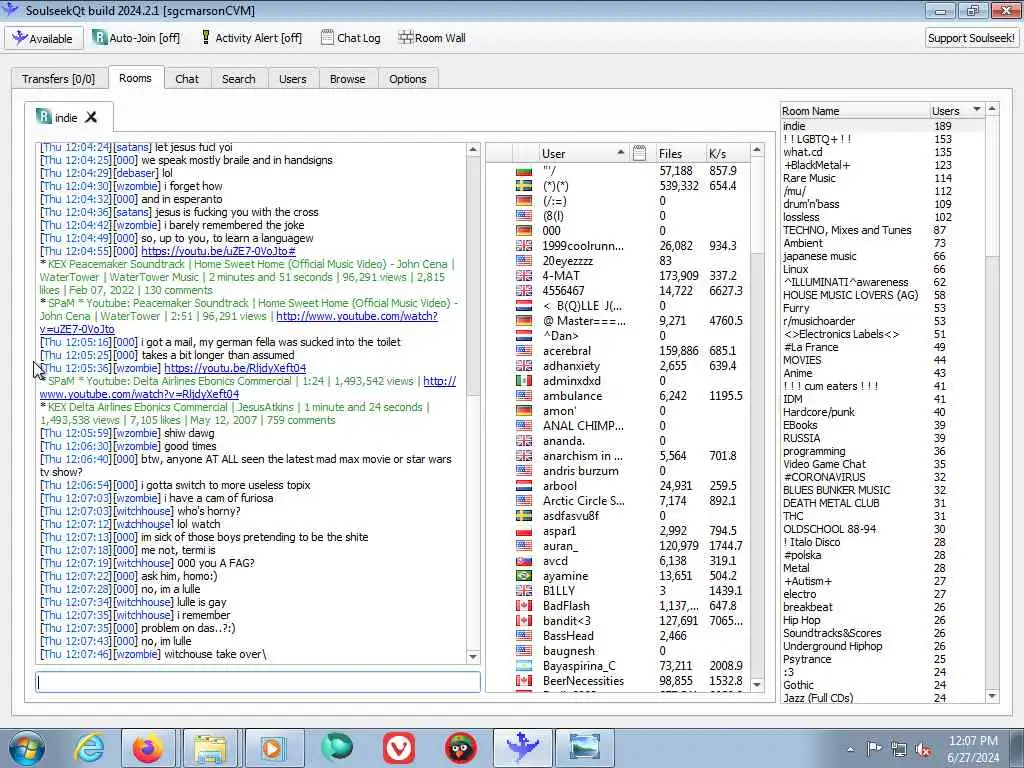
Task: Click chat log scrollbar up arrow
Action: pyautogui.click(x=473, y=150)
